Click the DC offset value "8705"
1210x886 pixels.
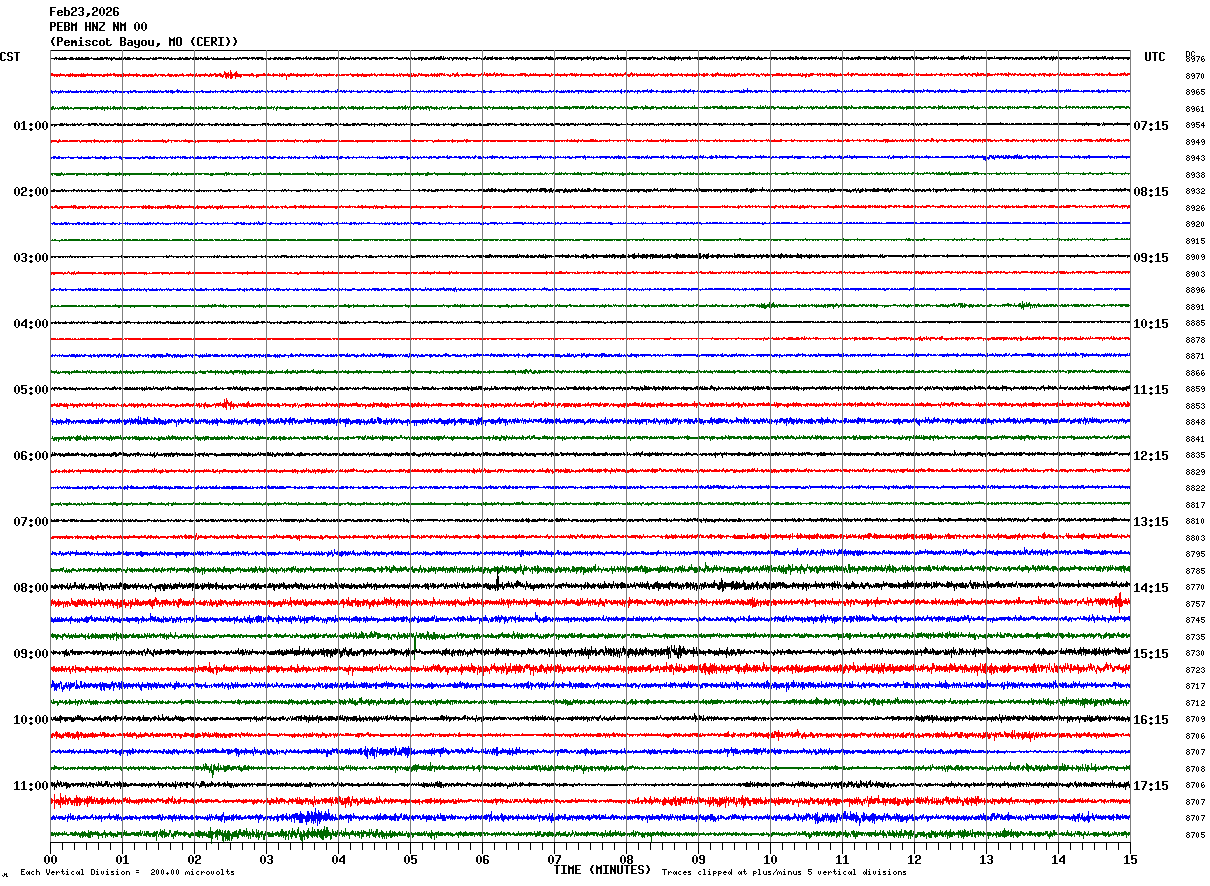[1195, 835]
